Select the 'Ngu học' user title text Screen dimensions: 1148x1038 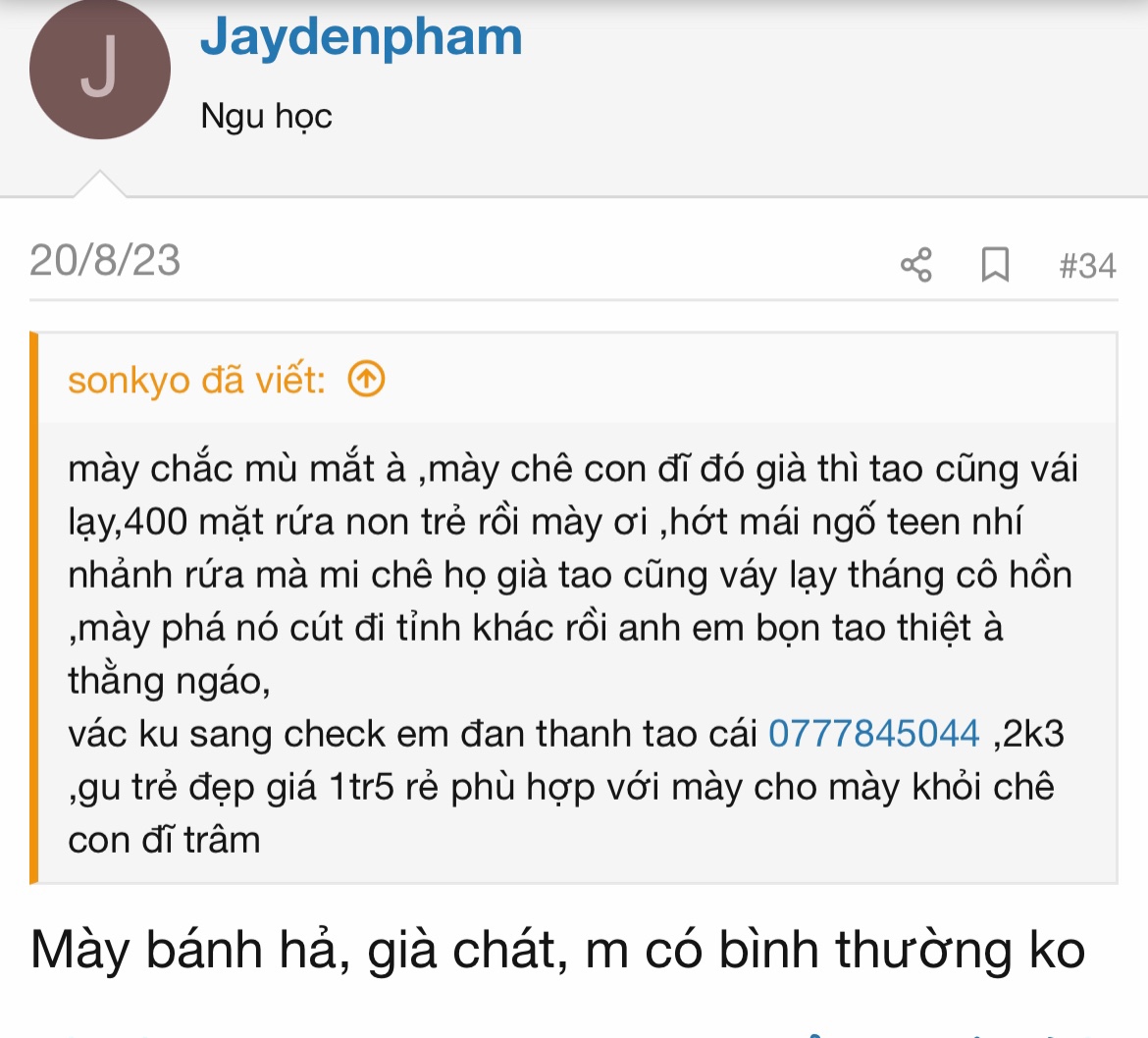pos(267,116)
